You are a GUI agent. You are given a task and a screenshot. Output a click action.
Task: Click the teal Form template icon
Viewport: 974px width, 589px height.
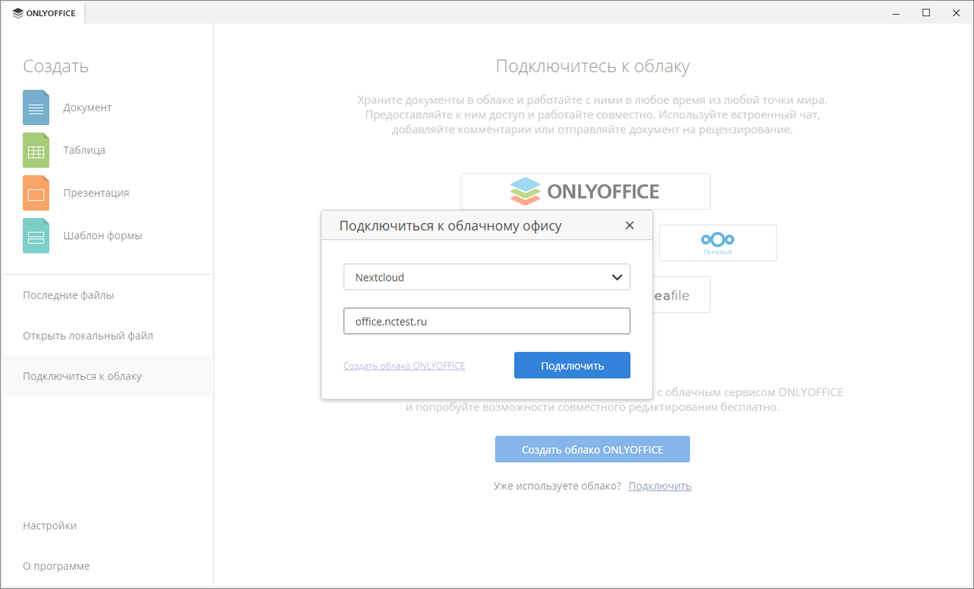[x=36, y=236]
